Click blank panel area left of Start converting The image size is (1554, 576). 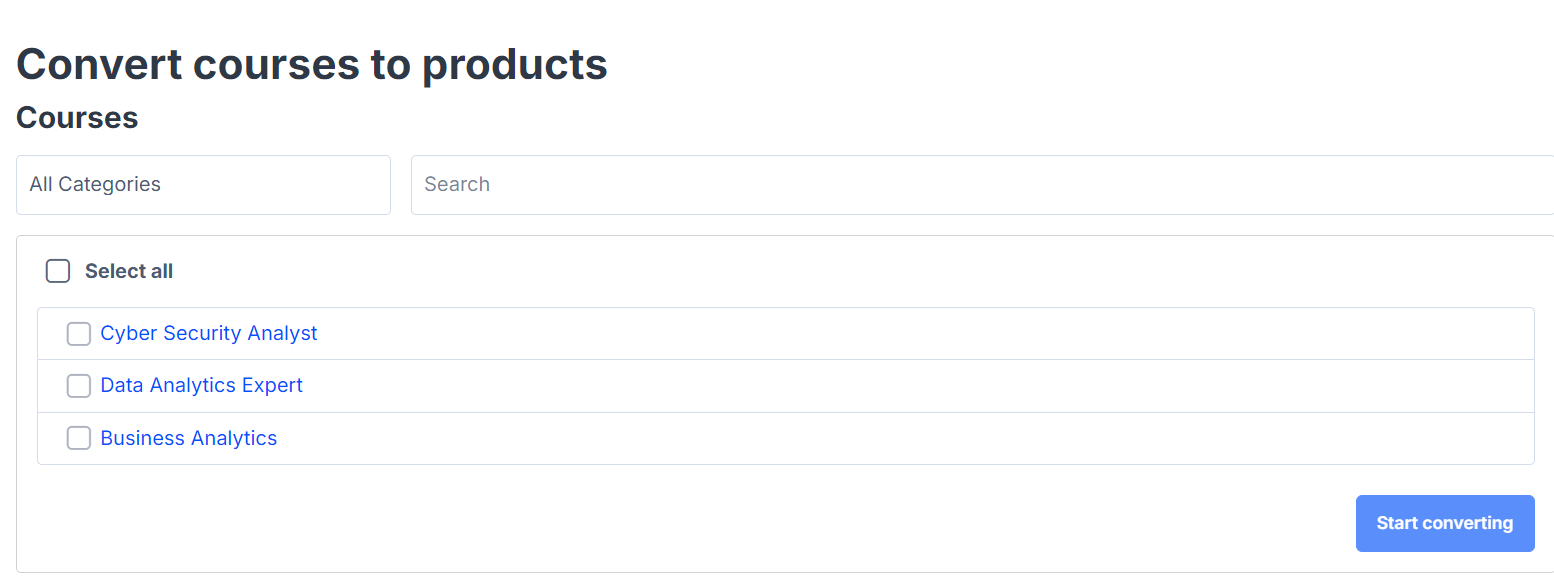pyautogui.click(x=700, y=523)
